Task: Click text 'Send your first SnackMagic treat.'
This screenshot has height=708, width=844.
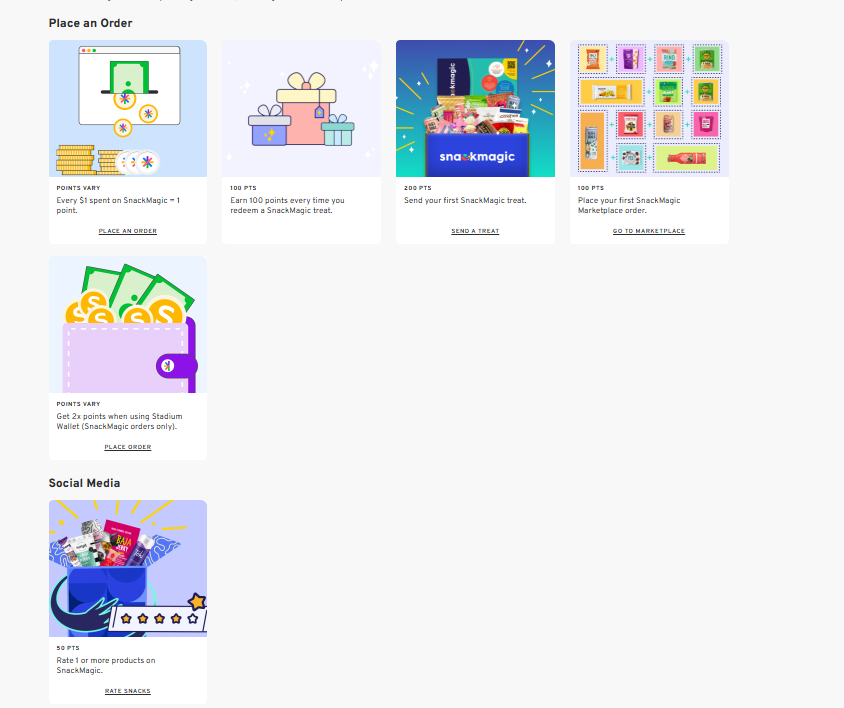Action: [x=465, y=200]
